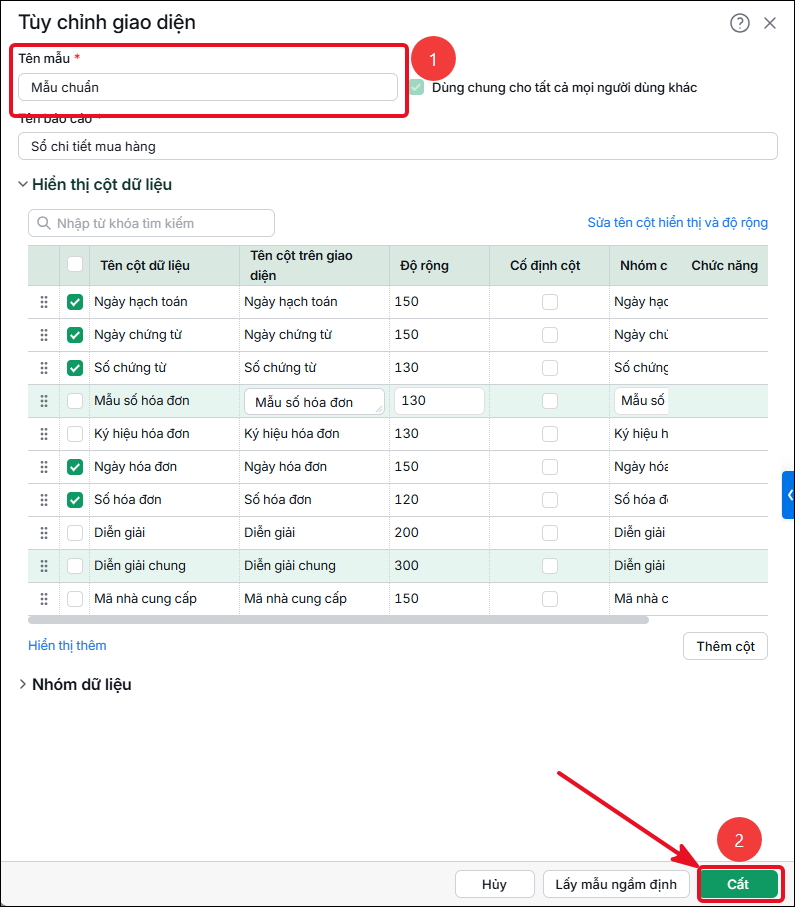Click the search magnifier icon
The image size is (795, 907).
[x=43, y=223]
